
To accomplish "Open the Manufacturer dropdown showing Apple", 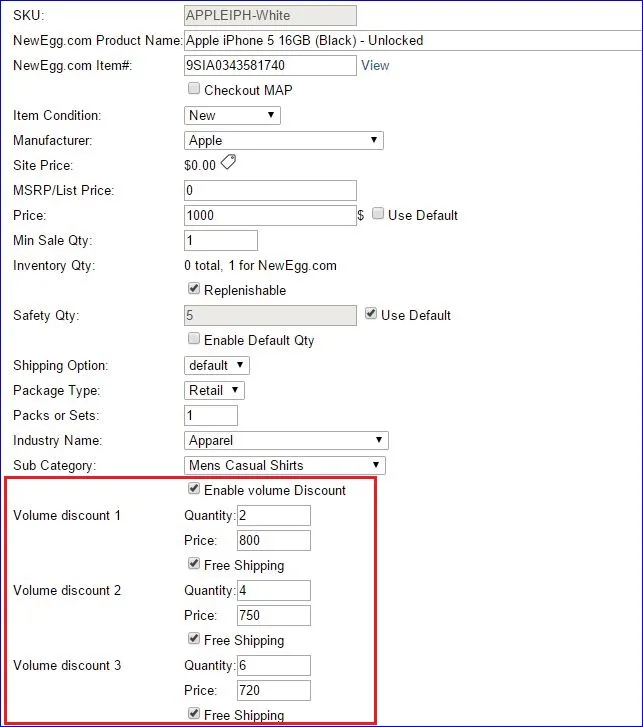I will pyautogui.click(x=284, y=140).
